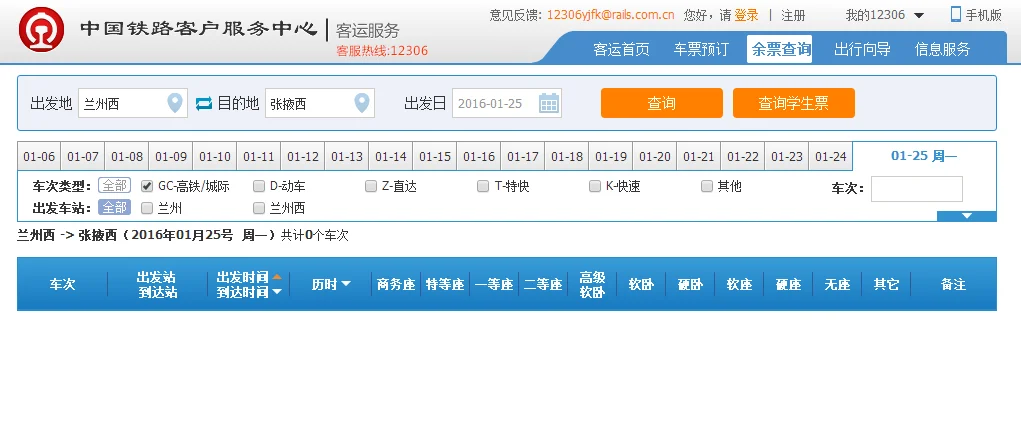Select date tab 01-21

(699, 156)
